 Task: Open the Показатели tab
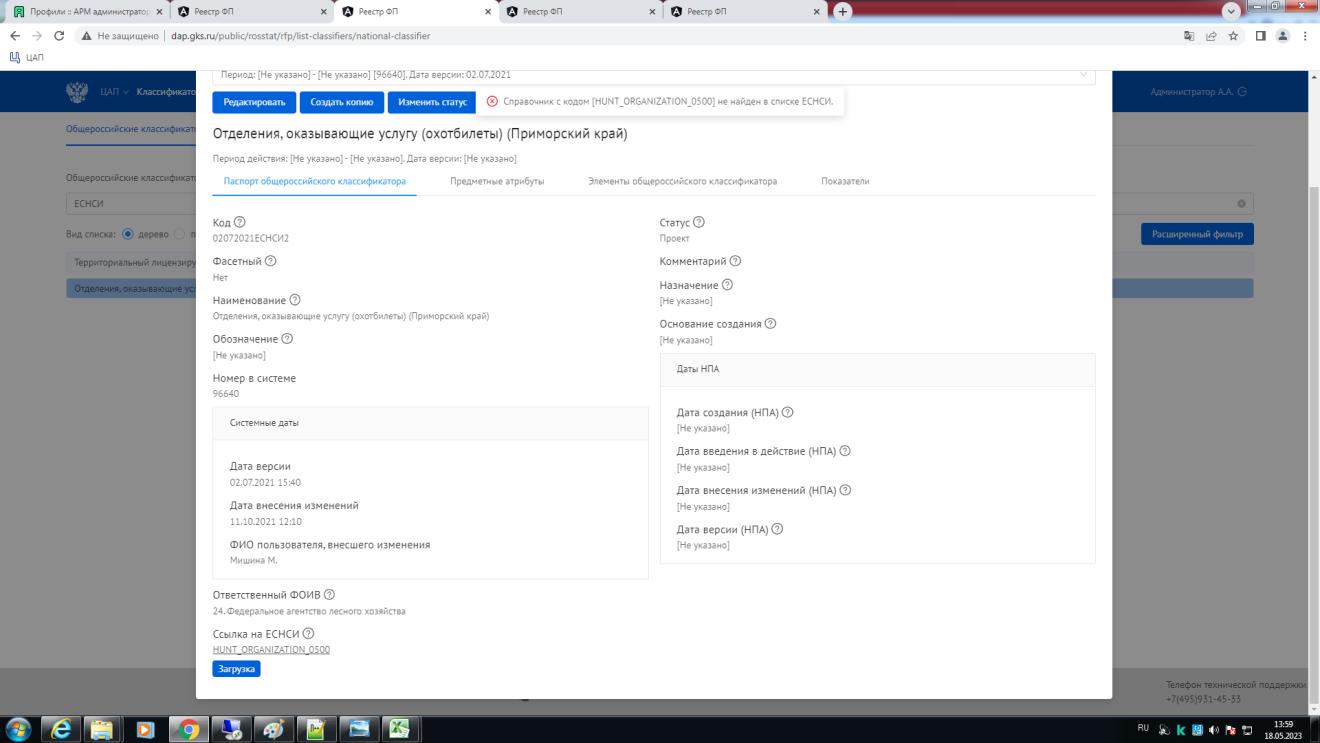pos(845,181)
